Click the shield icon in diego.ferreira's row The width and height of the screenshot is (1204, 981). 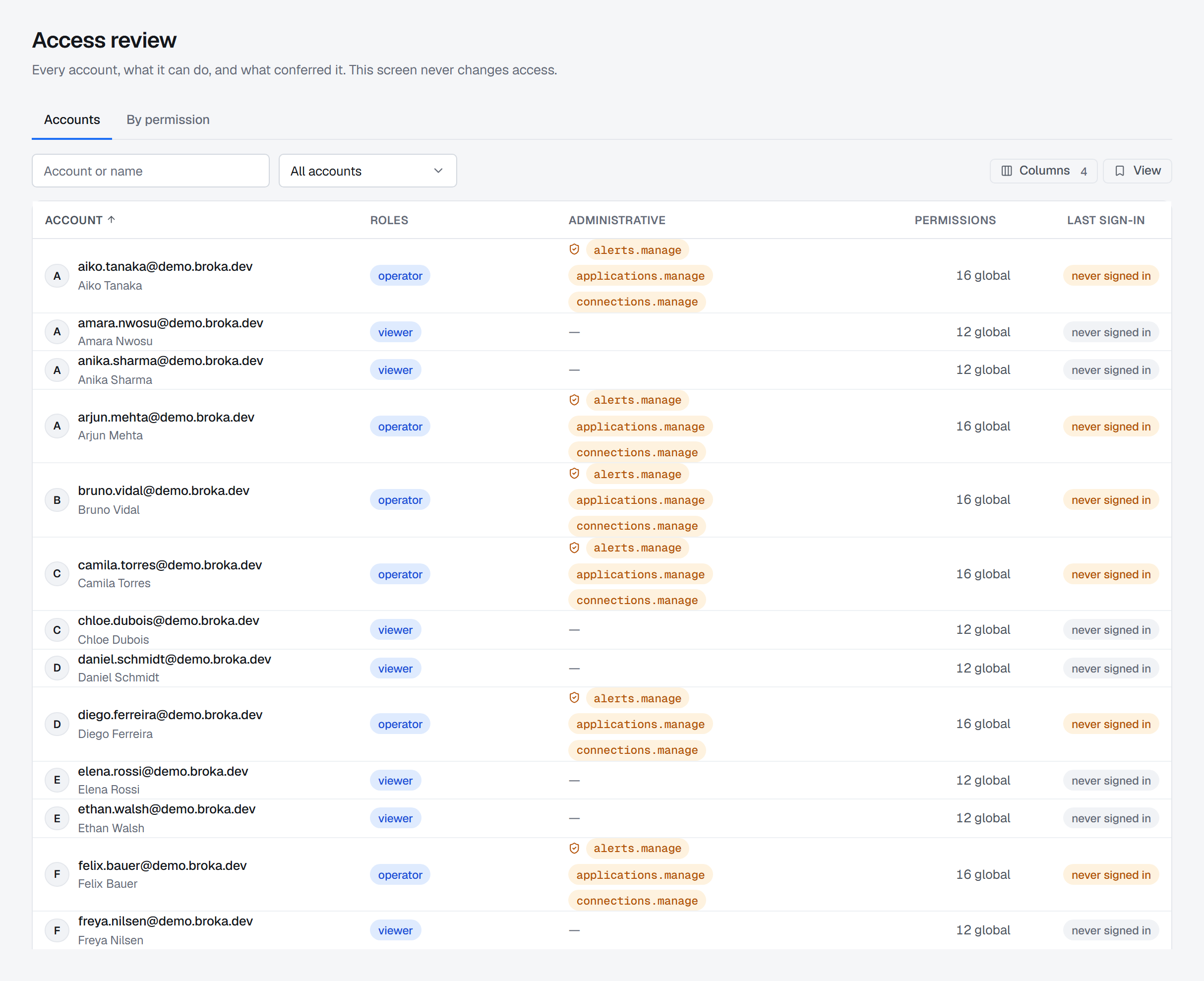click(x=574, y=698)
